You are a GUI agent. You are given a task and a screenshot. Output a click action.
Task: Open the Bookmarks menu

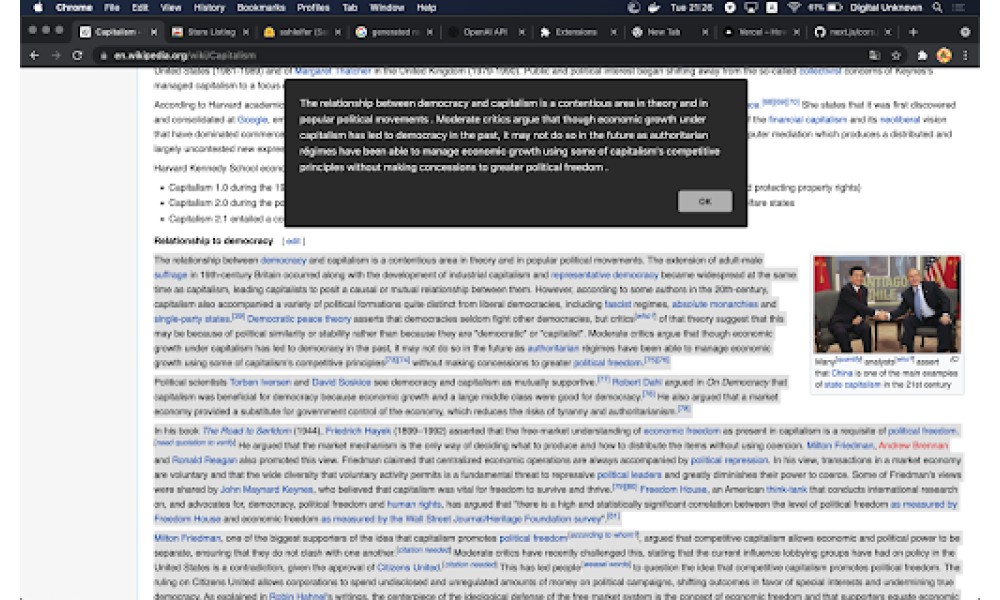coord(261,8)
